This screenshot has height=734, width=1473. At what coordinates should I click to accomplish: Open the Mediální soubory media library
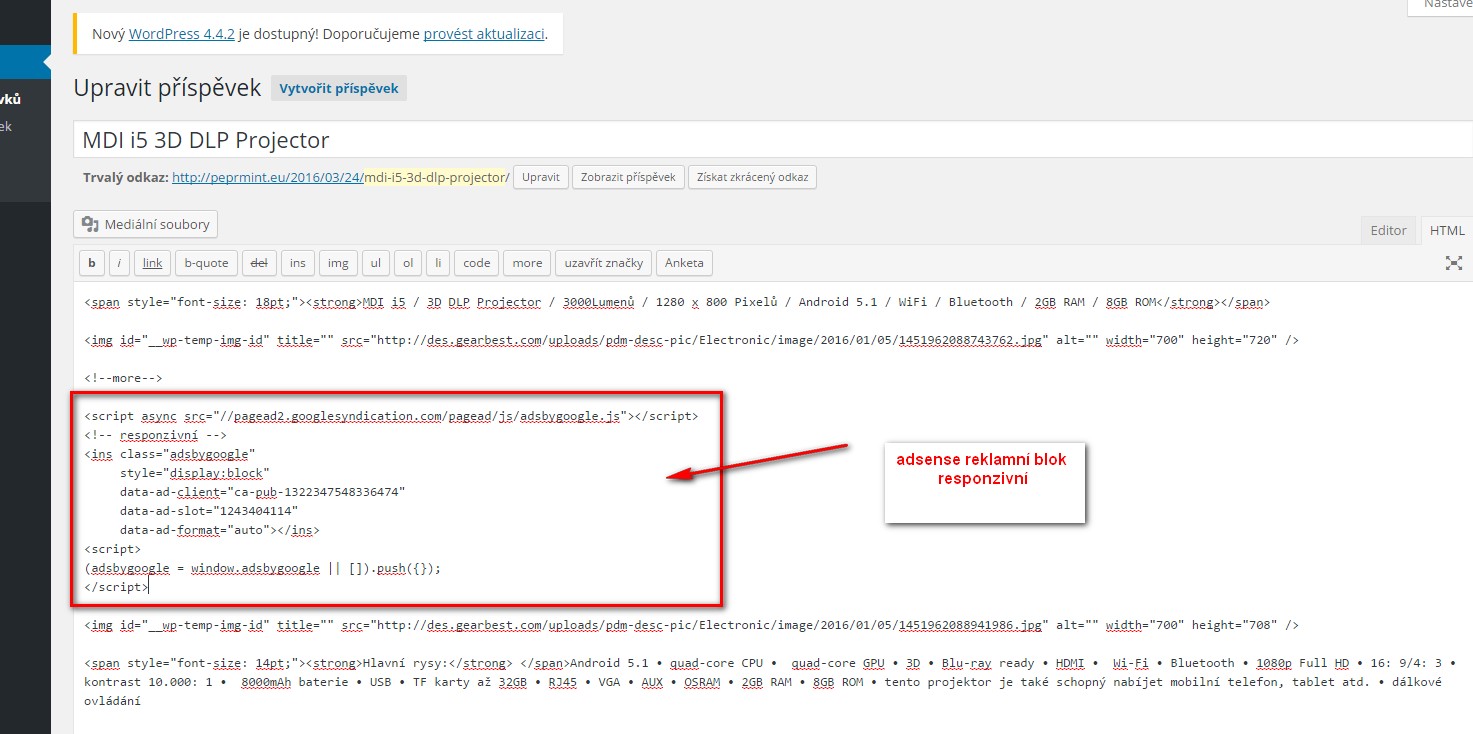click(x=146, y=224)
